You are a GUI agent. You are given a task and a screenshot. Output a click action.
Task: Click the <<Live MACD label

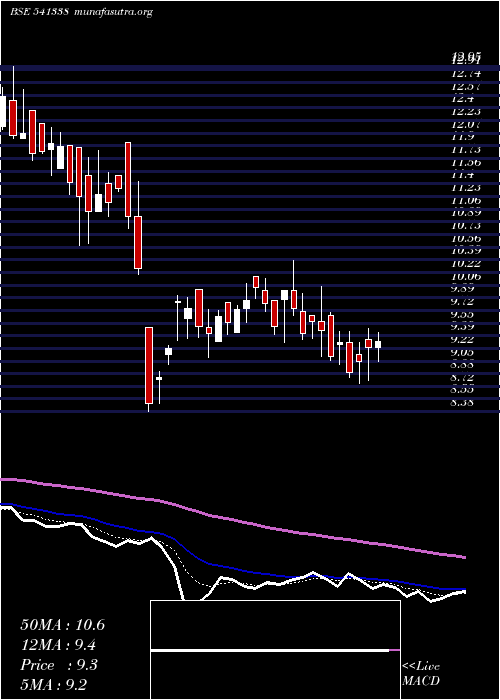(421, 674)
